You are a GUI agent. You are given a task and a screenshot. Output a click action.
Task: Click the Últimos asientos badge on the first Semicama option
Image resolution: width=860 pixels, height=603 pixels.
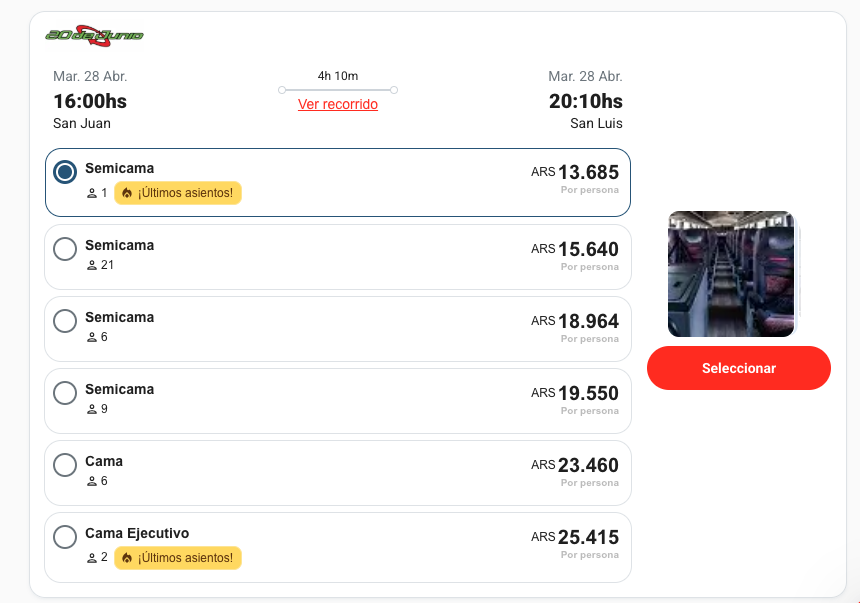click(x=178, y=193)
